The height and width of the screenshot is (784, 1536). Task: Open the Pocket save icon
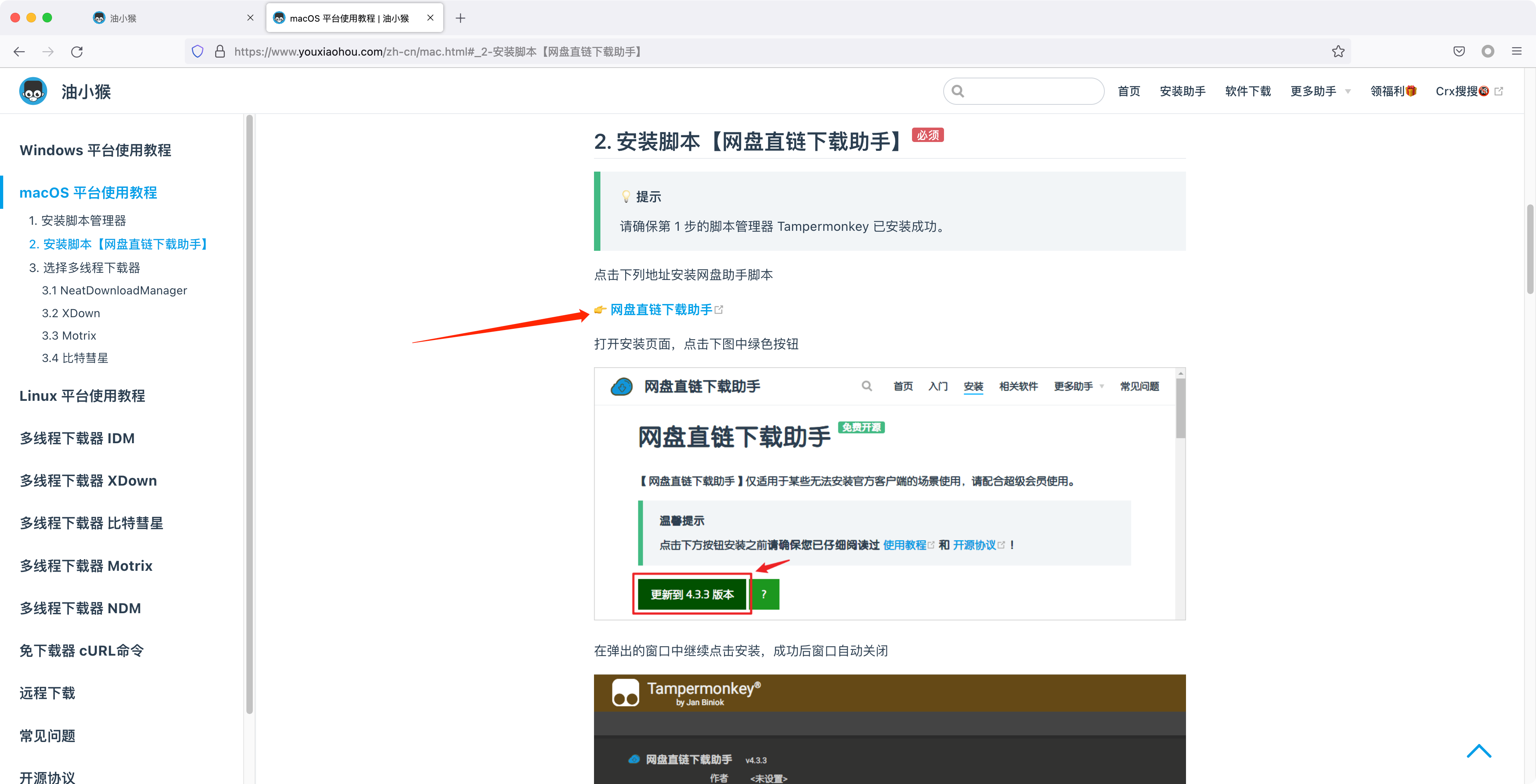(x=1459, y=52)
